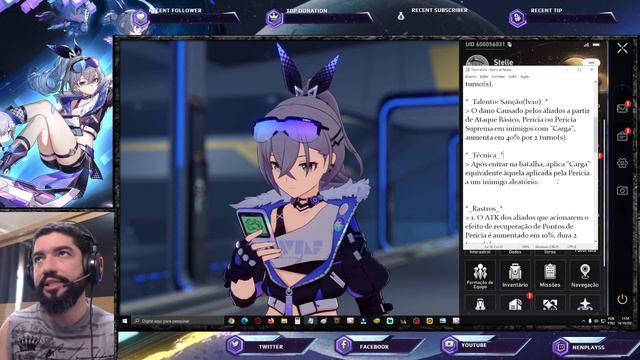Click Stelle's profile avatar
640x360 pixels.
(477, 61)
